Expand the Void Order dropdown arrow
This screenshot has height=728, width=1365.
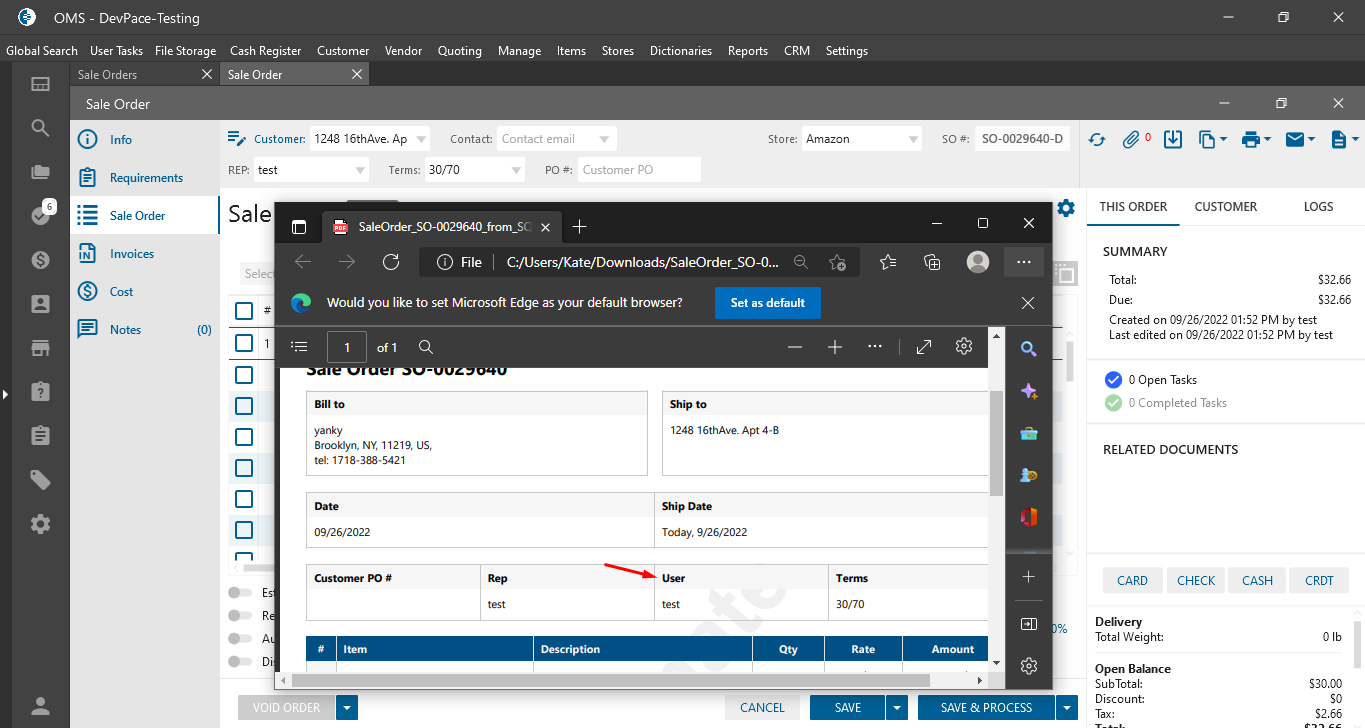coord(347,708)
